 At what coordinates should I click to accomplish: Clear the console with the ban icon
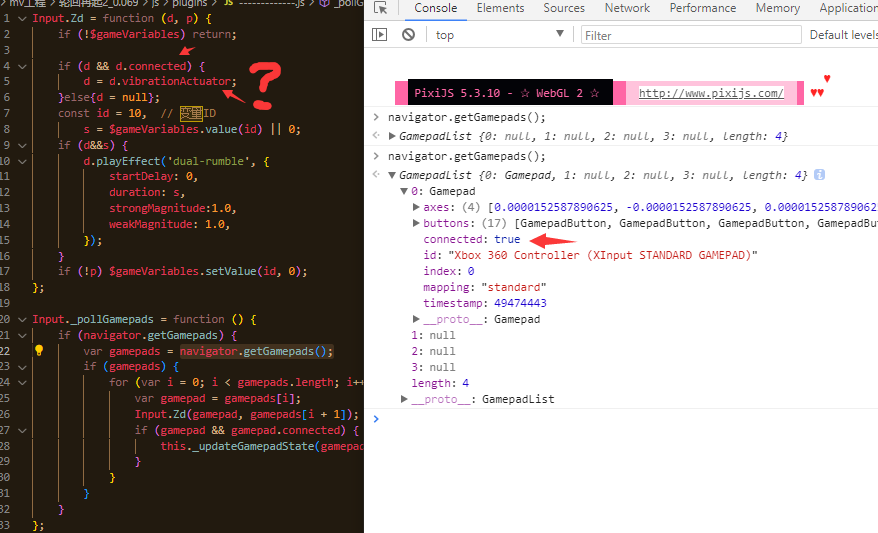(x=408, y=35)
